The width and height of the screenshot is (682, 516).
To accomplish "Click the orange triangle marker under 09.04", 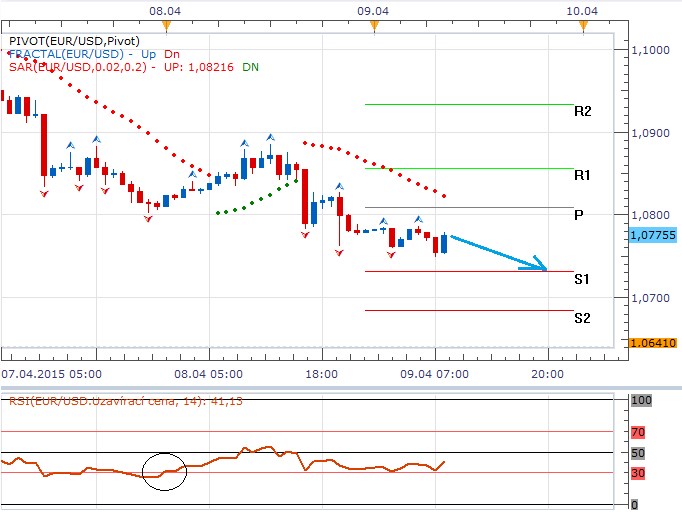I will point(374,24).
